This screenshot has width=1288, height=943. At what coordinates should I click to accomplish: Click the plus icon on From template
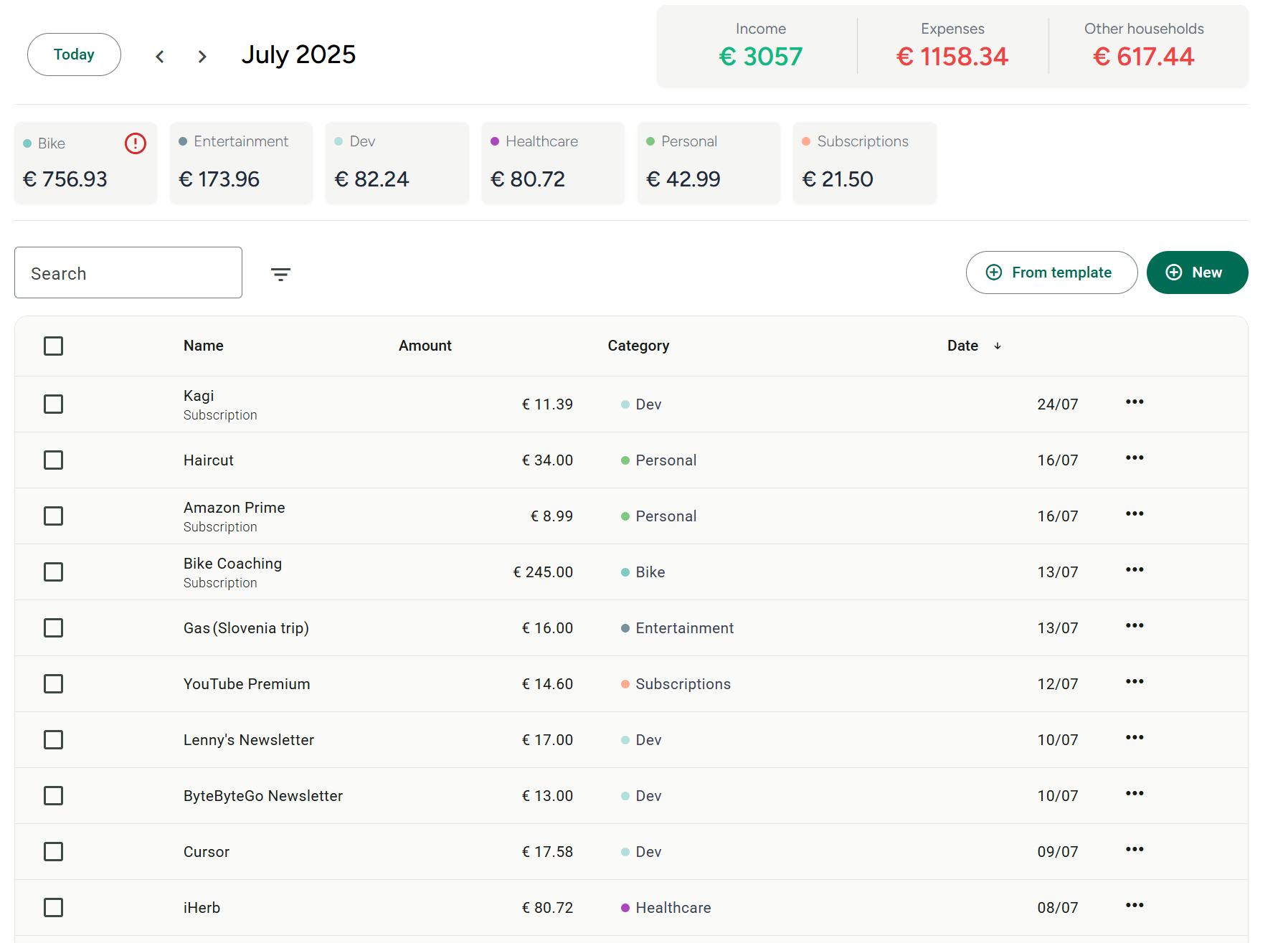pos(993,273)
